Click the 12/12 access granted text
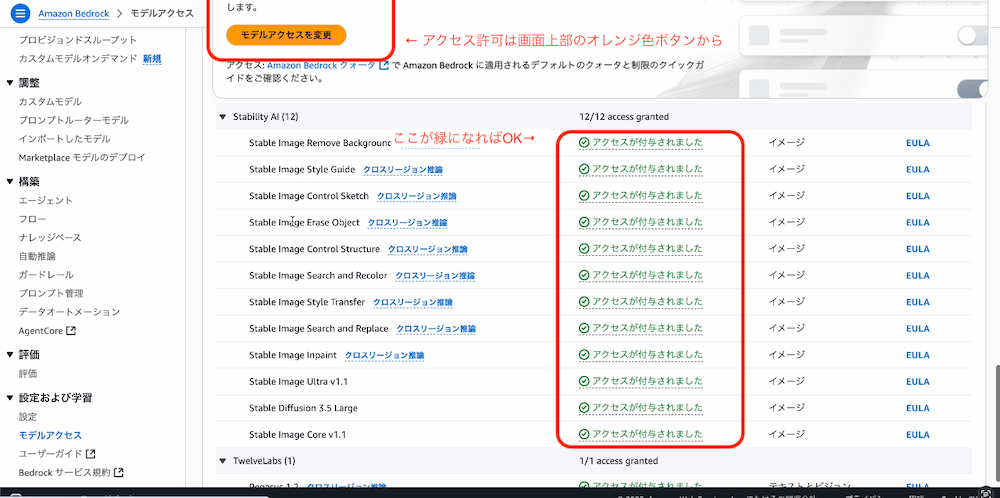 [x=624, y=117]
